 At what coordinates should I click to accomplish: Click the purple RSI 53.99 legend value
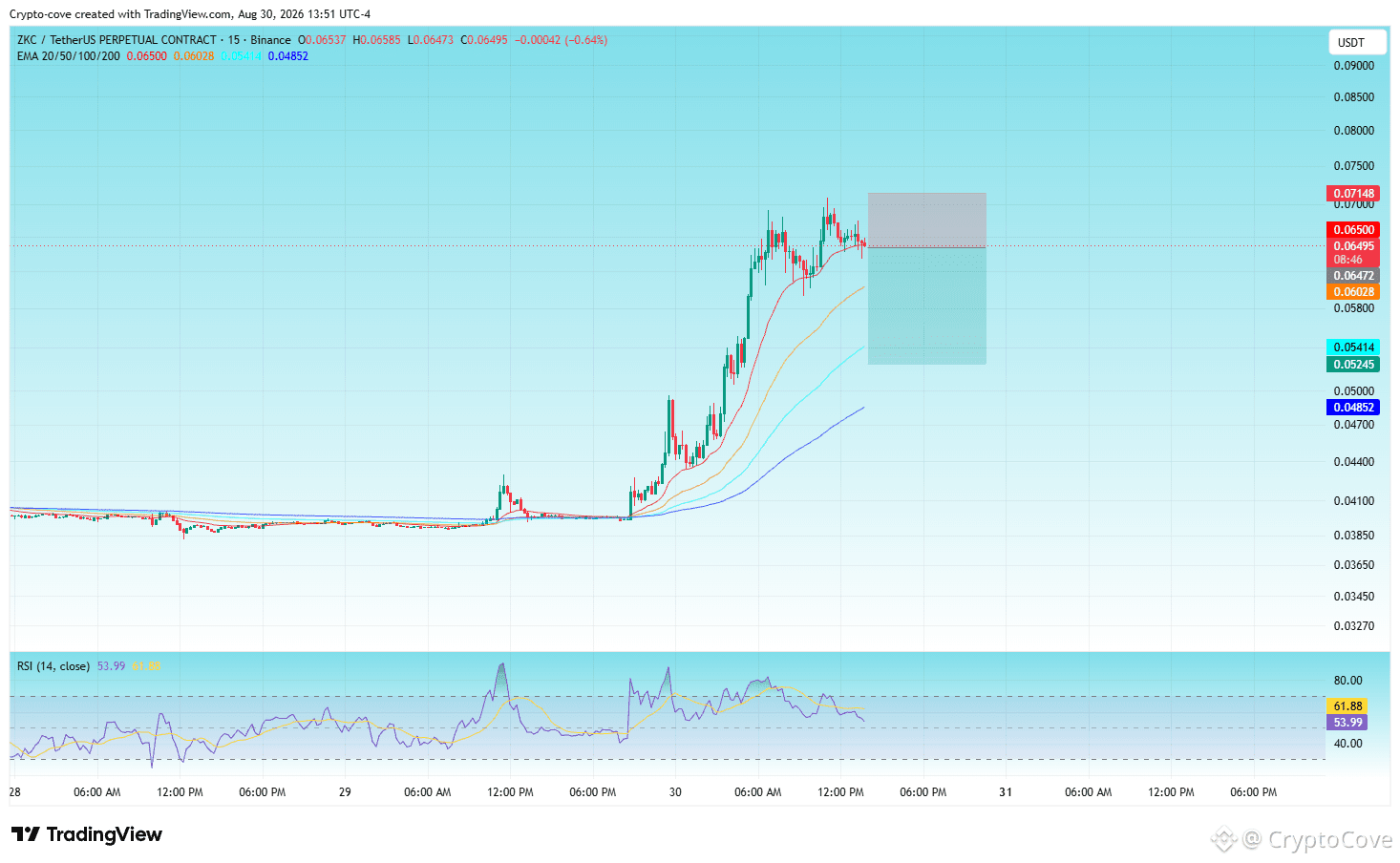tap(111, 666)
